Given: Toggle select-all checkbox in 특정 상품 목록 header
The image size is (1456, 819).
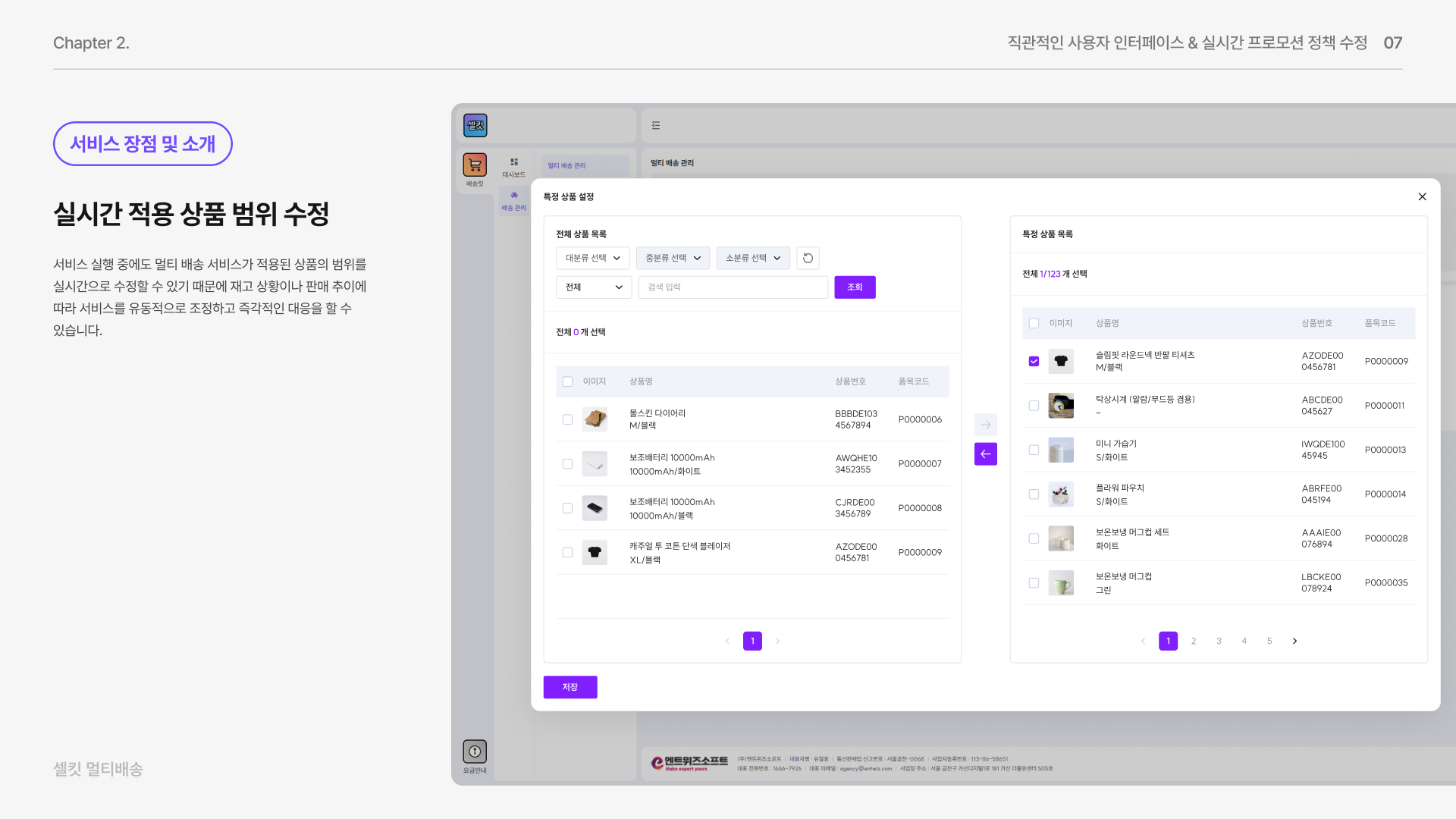Looking at the screenshot, I should tap(1034, 323).
